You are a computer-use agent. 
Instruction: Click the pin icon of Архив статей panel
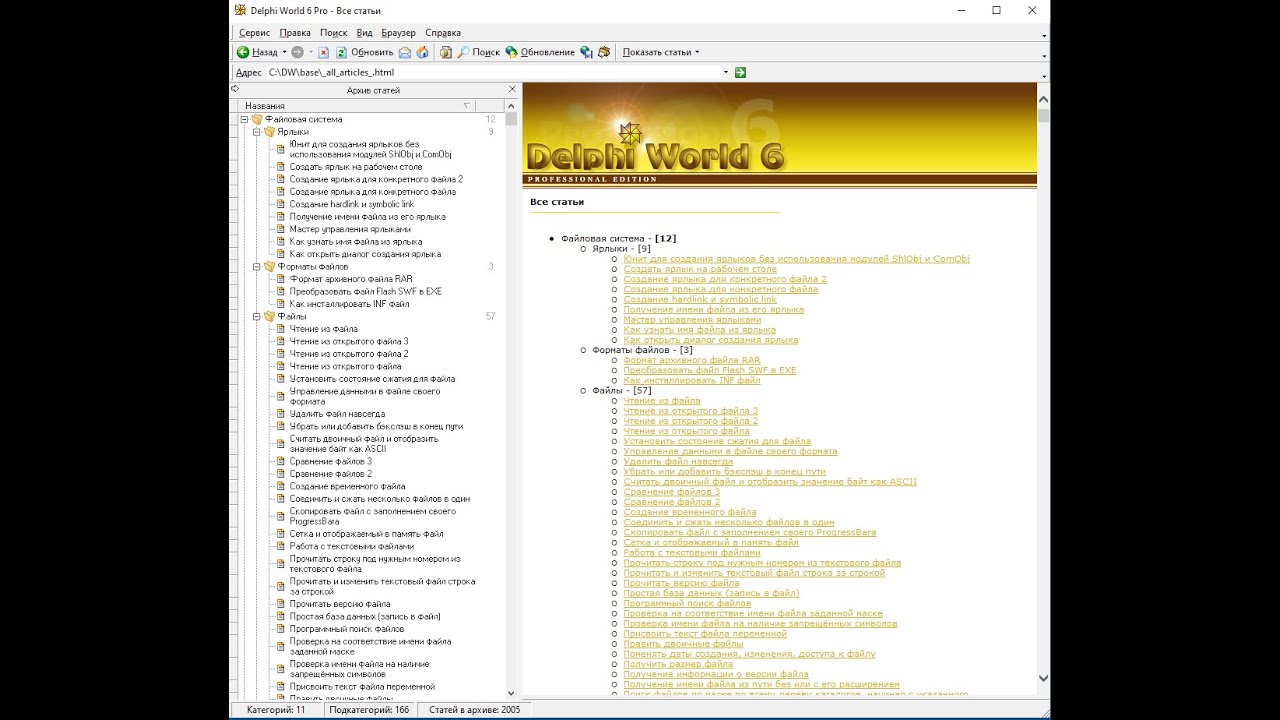pos(235,89)
